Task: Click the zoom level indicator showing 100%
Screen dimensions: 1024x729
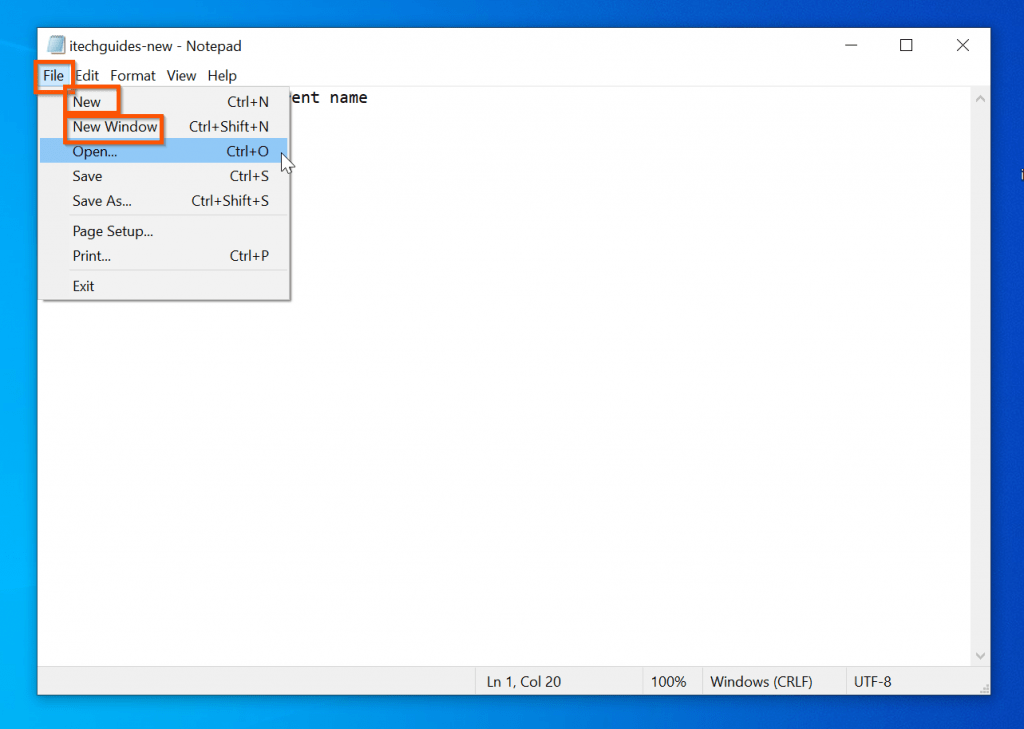Action: coord(671,681)
